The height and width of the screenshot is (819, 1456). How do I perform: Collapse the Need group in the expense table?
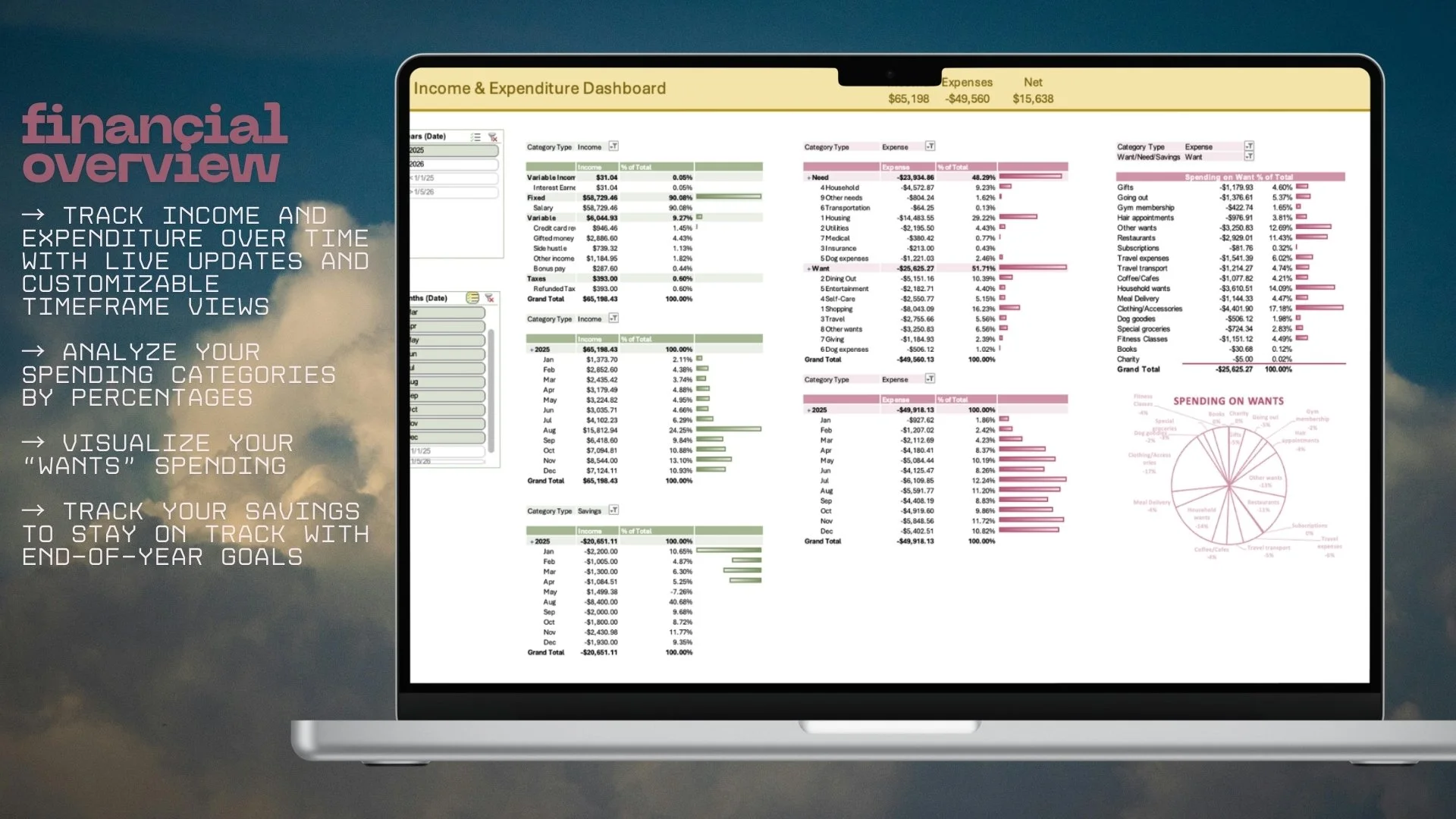(809, 177)
